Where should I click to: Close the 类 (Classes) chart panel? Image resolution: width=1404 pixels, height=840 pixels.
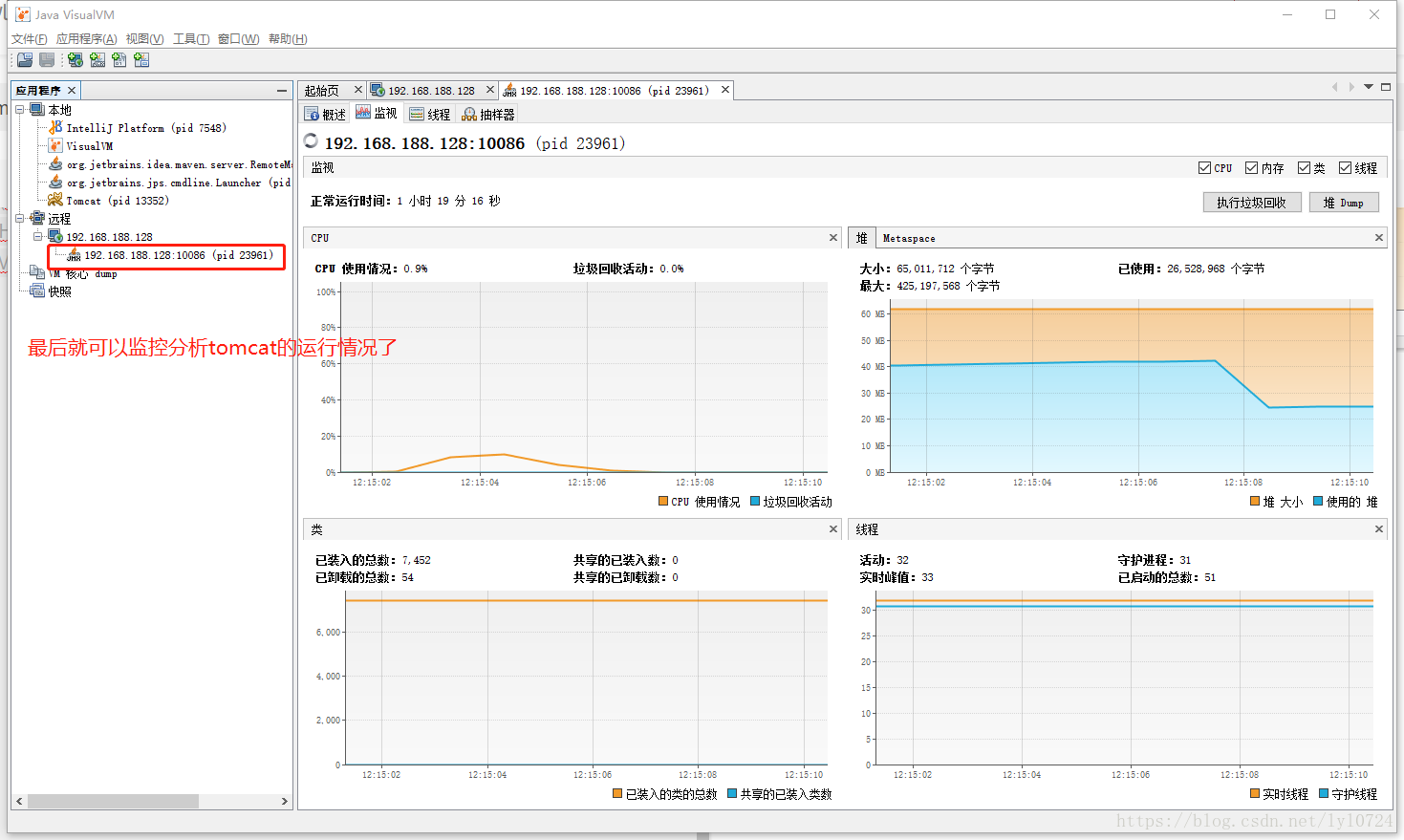tap(833, 529)
